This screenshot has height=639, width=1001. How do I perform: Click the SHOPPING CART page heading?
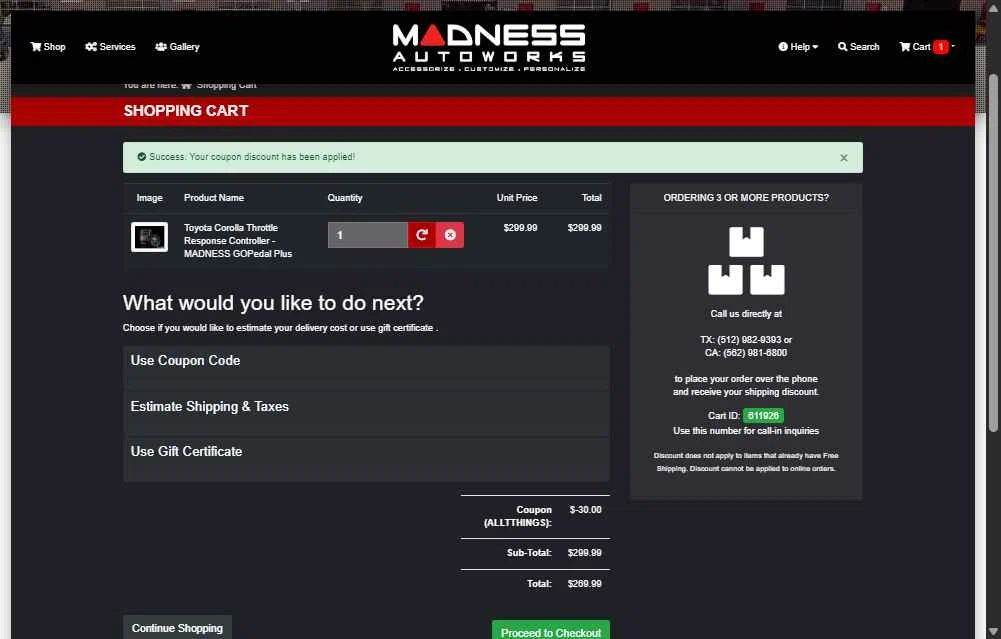186,111
